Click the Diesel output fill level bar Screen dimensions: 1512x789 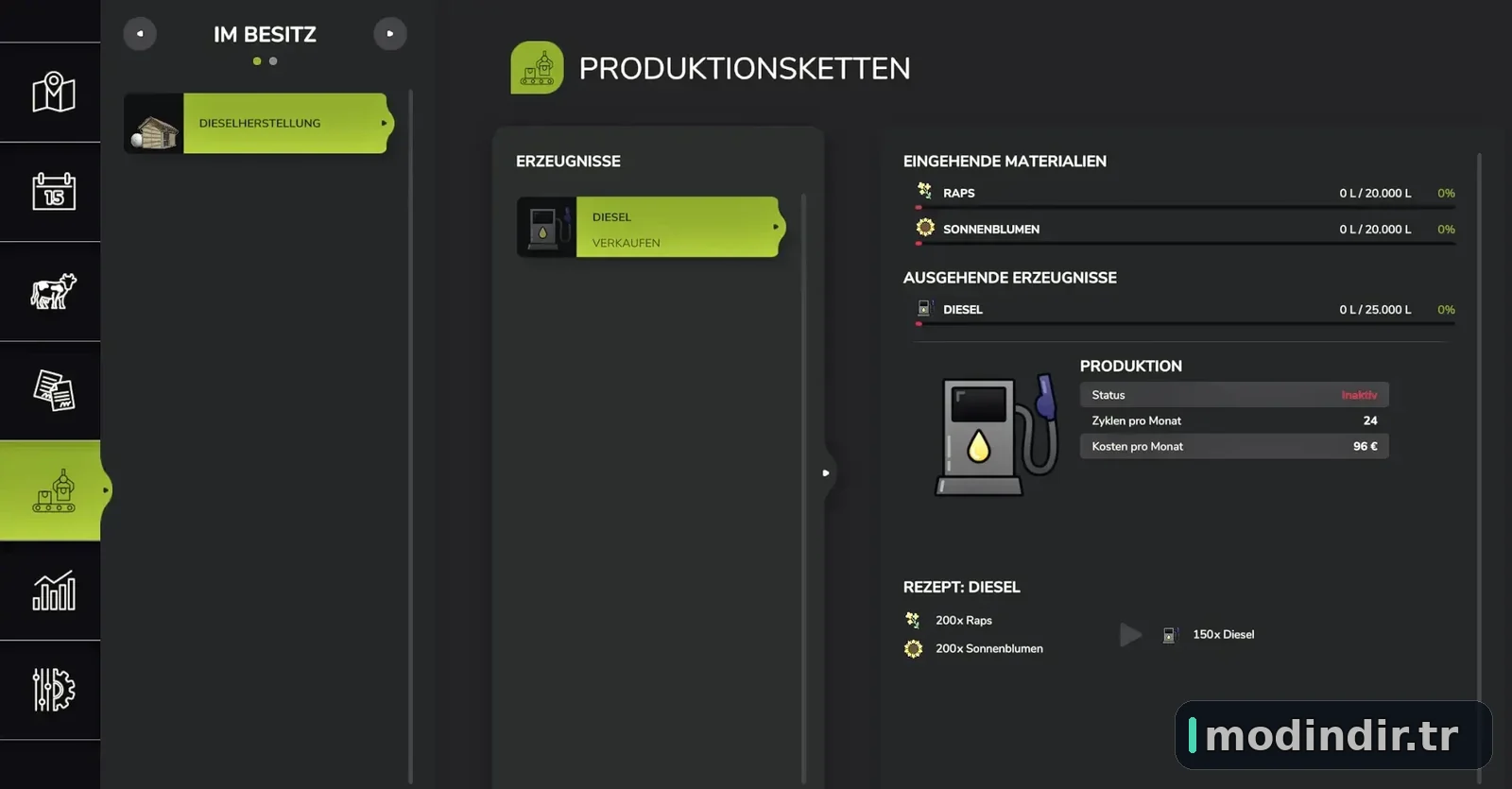click(1185, 323)
